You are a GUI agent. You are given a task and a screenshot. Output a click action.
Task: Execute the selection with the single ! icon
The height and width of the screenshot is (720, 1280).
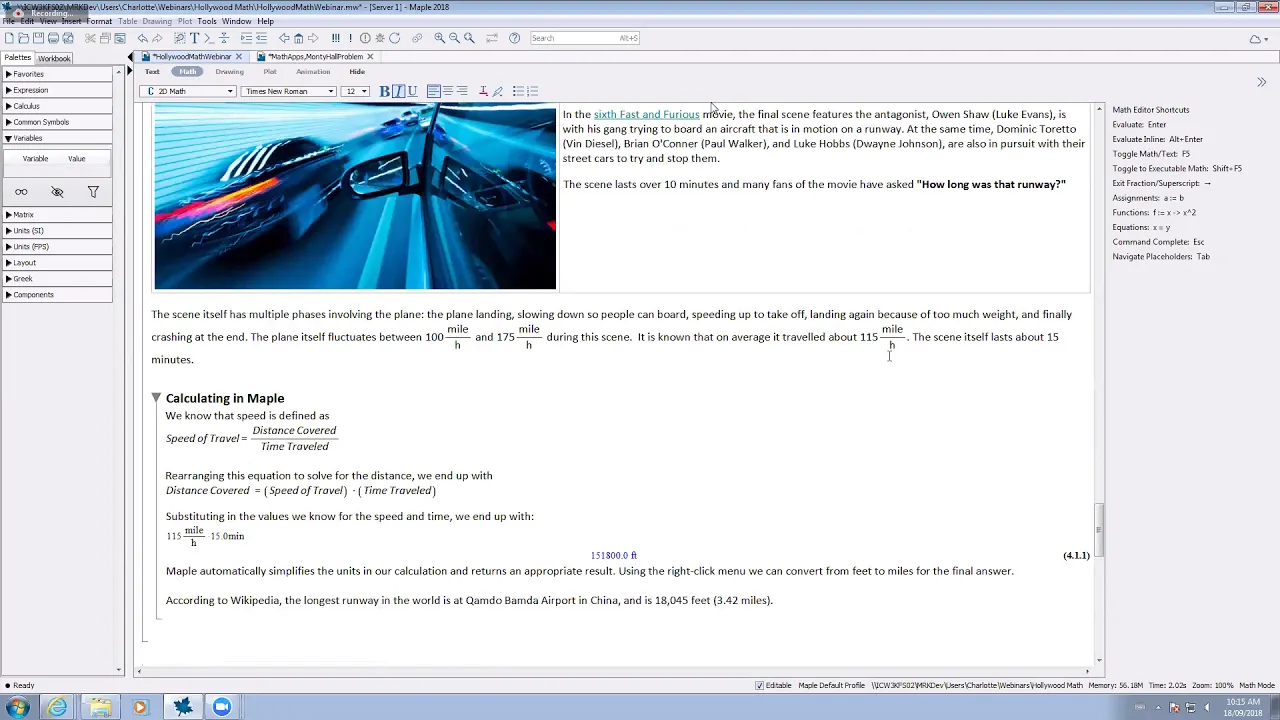pyautogui.click(x=350, y=38)
